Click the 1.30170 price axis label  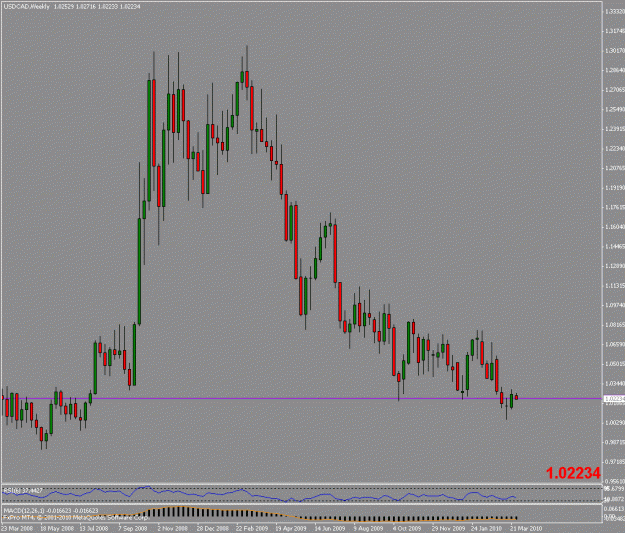pyautogui.click(x=615, y=51)
